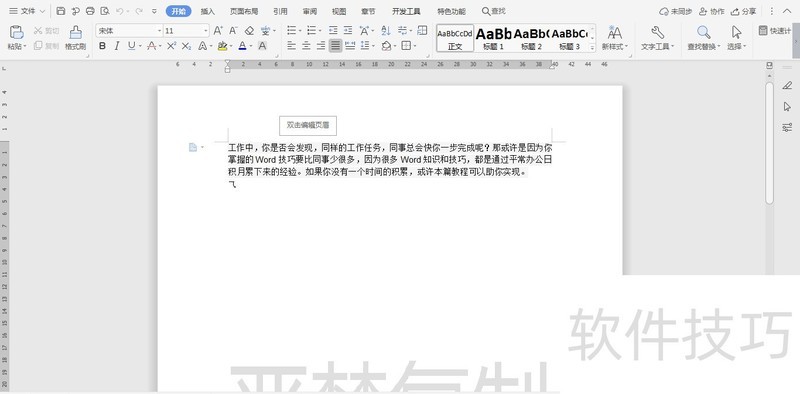
Task: Expand the styles gallery more arrow
Action: coord(592,48)
